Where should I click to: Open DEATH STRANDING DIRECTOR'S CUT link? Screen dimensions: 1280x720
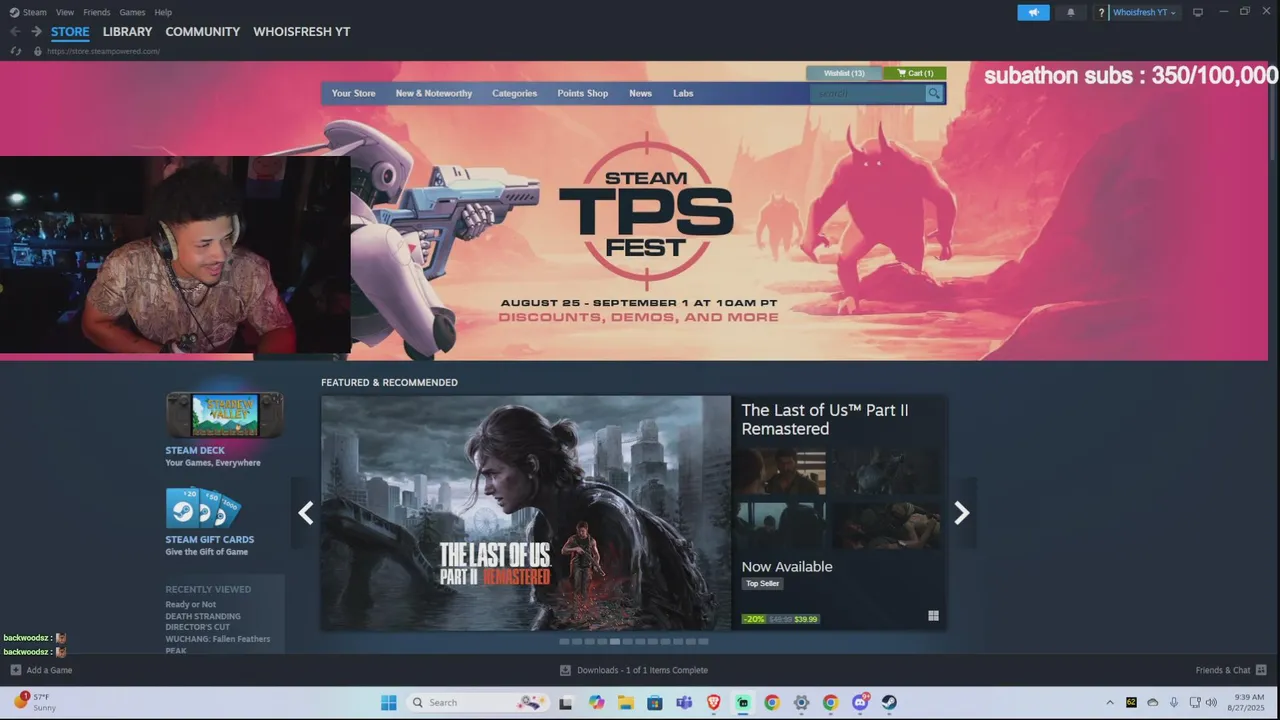(x=203, y=621)
